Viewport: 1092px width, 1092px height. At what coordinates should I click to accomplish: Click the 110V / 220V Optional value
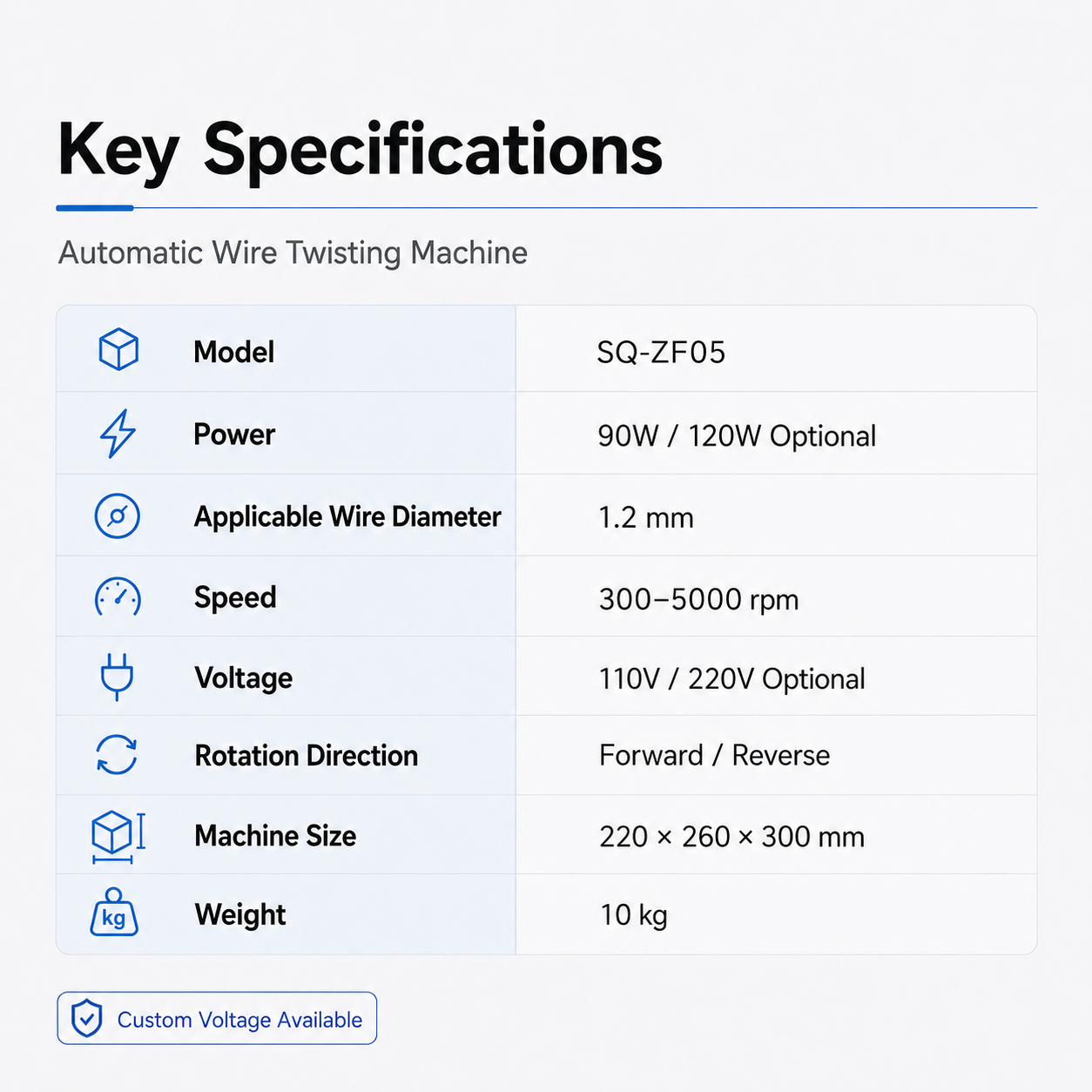click(x=731, y=679)
